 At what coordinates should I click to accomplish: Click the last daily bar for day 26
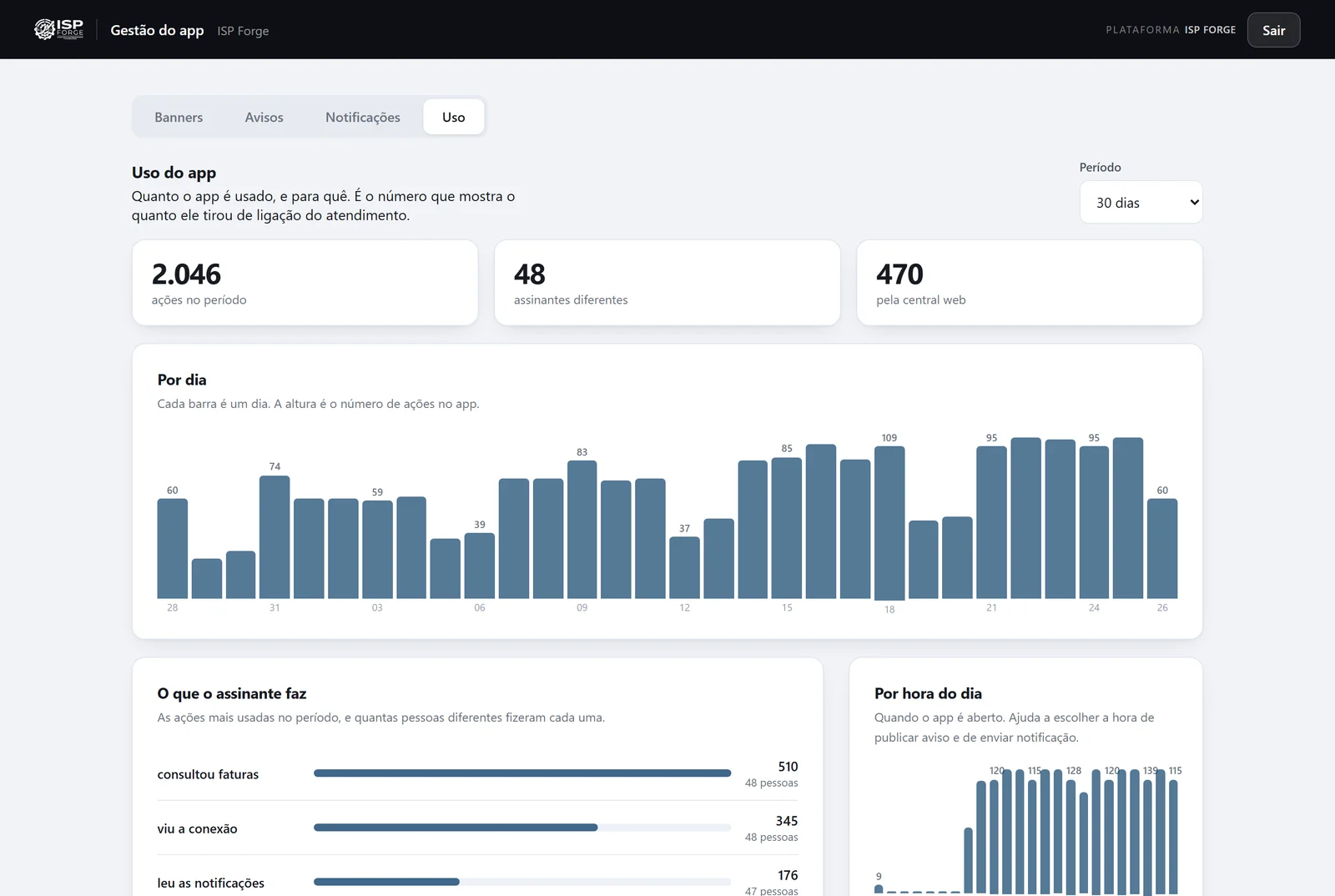[1162, 548]
